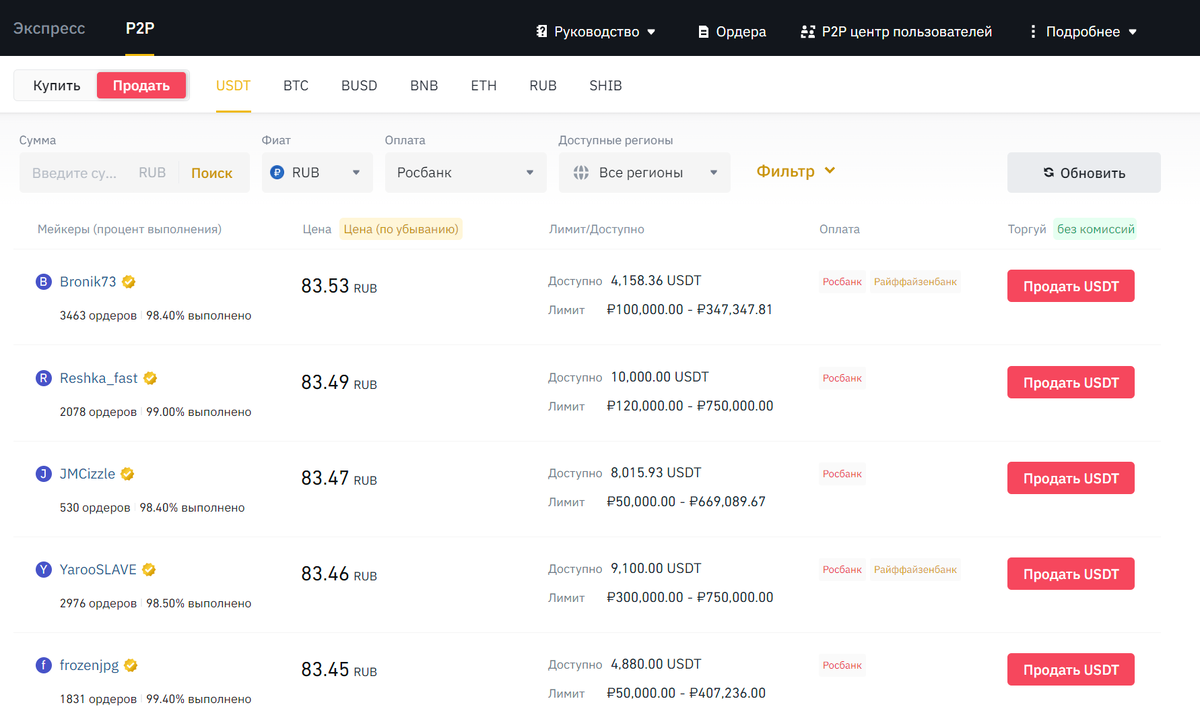1200x728 pixels.
Task: Click limit ₽300,000.00 - ₽750,000.00
Action: click(690, 597)
